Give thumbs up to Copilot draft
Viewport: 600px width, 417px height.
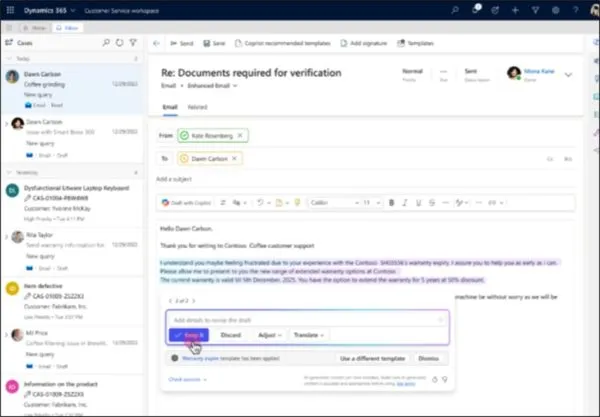point(435,380)
